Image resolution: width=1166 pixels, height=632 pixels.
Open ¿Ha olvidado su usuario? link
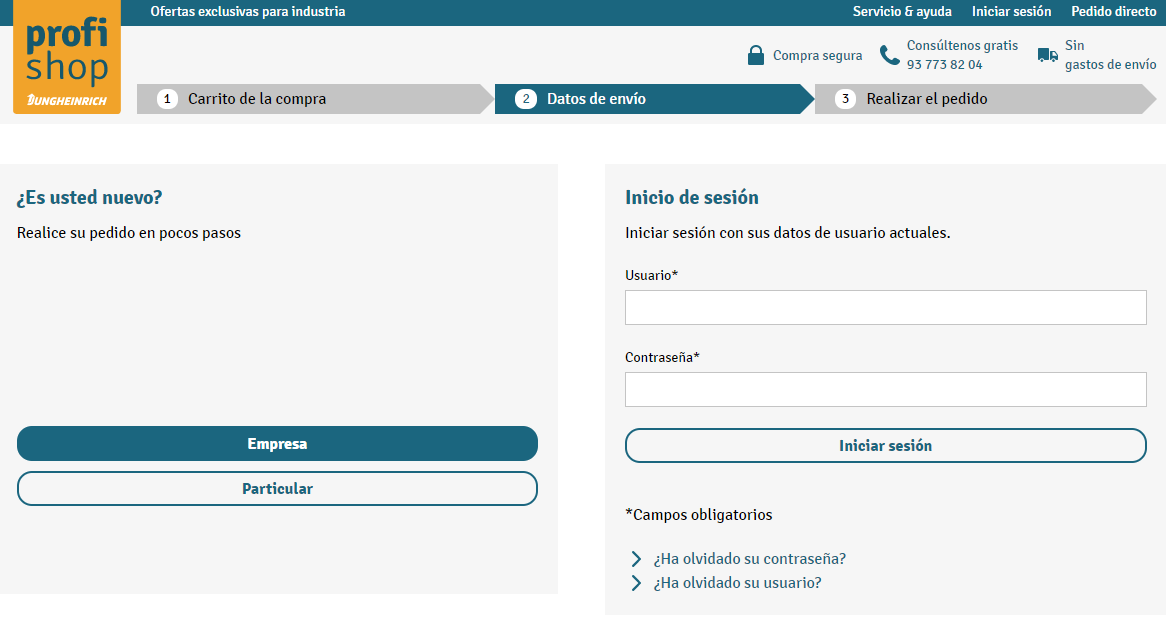[x=738, y=583]
